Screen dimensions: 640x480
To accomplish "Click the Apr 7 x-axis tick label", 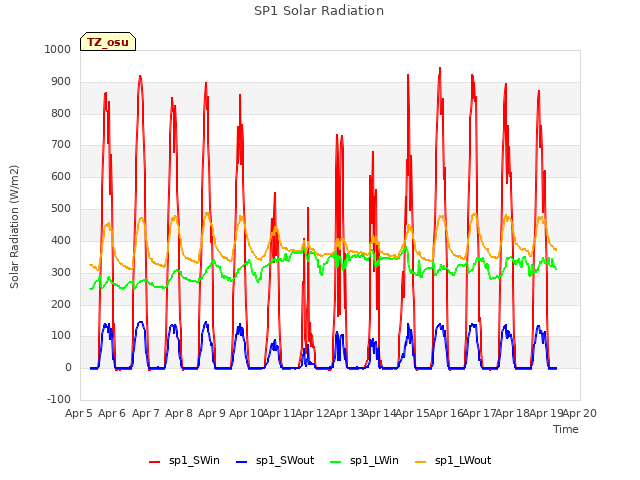I will [146, 413].
